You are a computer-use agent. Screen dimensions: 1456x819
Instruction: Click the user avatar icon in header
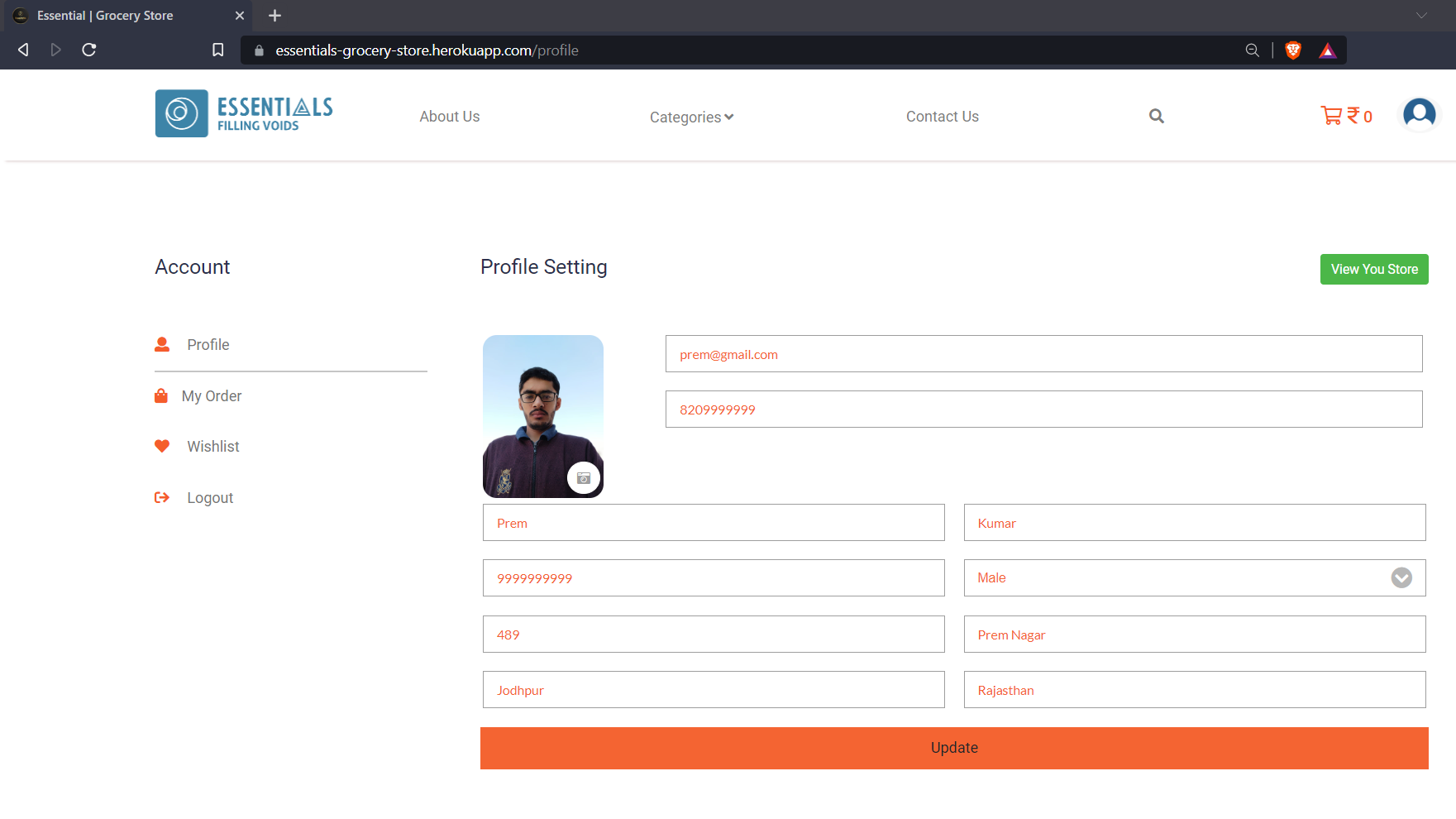point(1419,113)
